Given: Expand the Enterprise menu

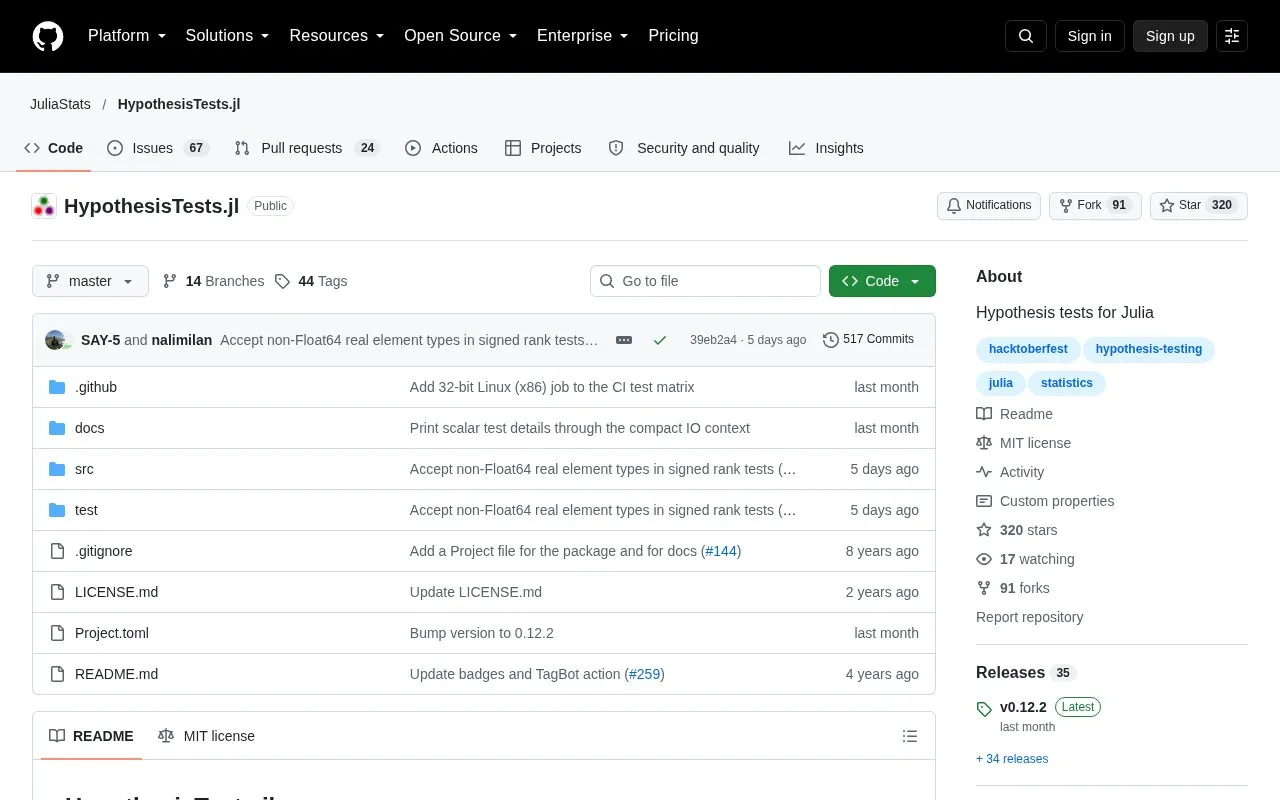Looking at the screenshot, I should coord(583,36).
